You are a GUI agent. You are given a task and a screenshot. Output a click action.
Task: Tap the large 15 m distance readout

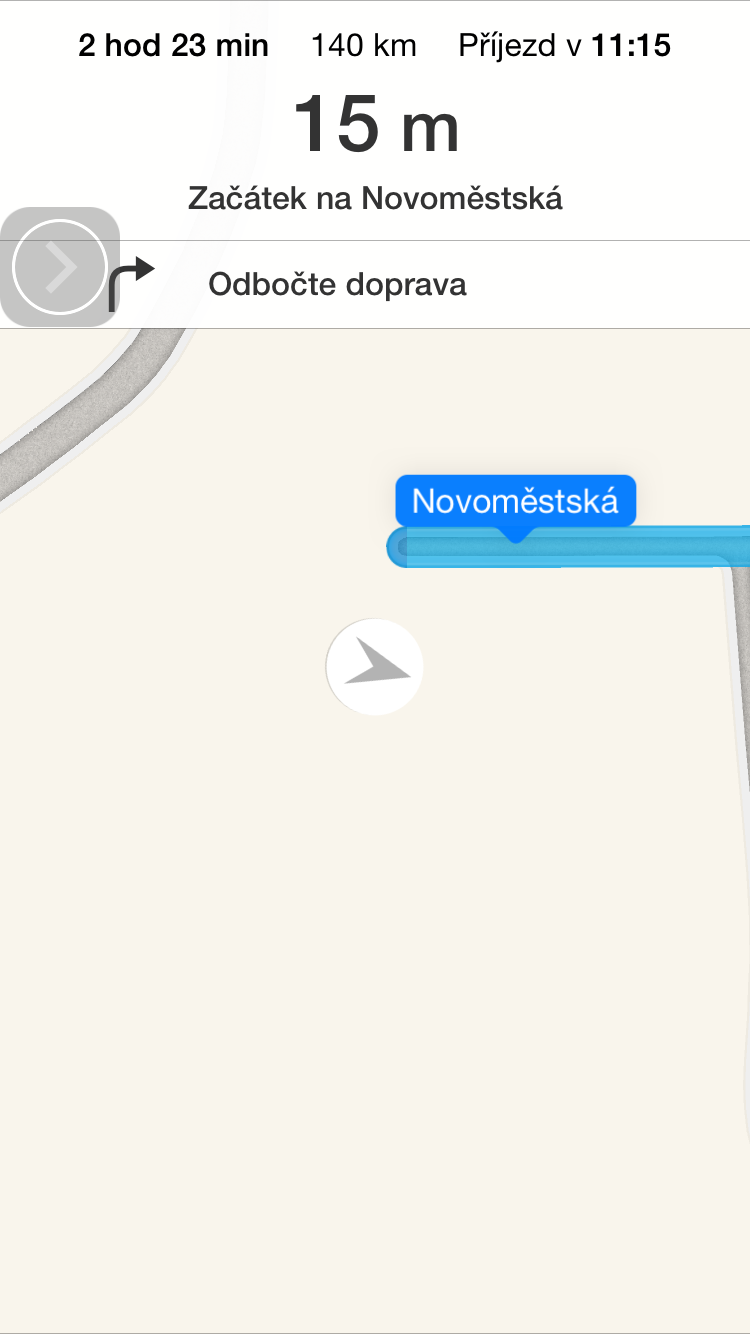[376, 126]
